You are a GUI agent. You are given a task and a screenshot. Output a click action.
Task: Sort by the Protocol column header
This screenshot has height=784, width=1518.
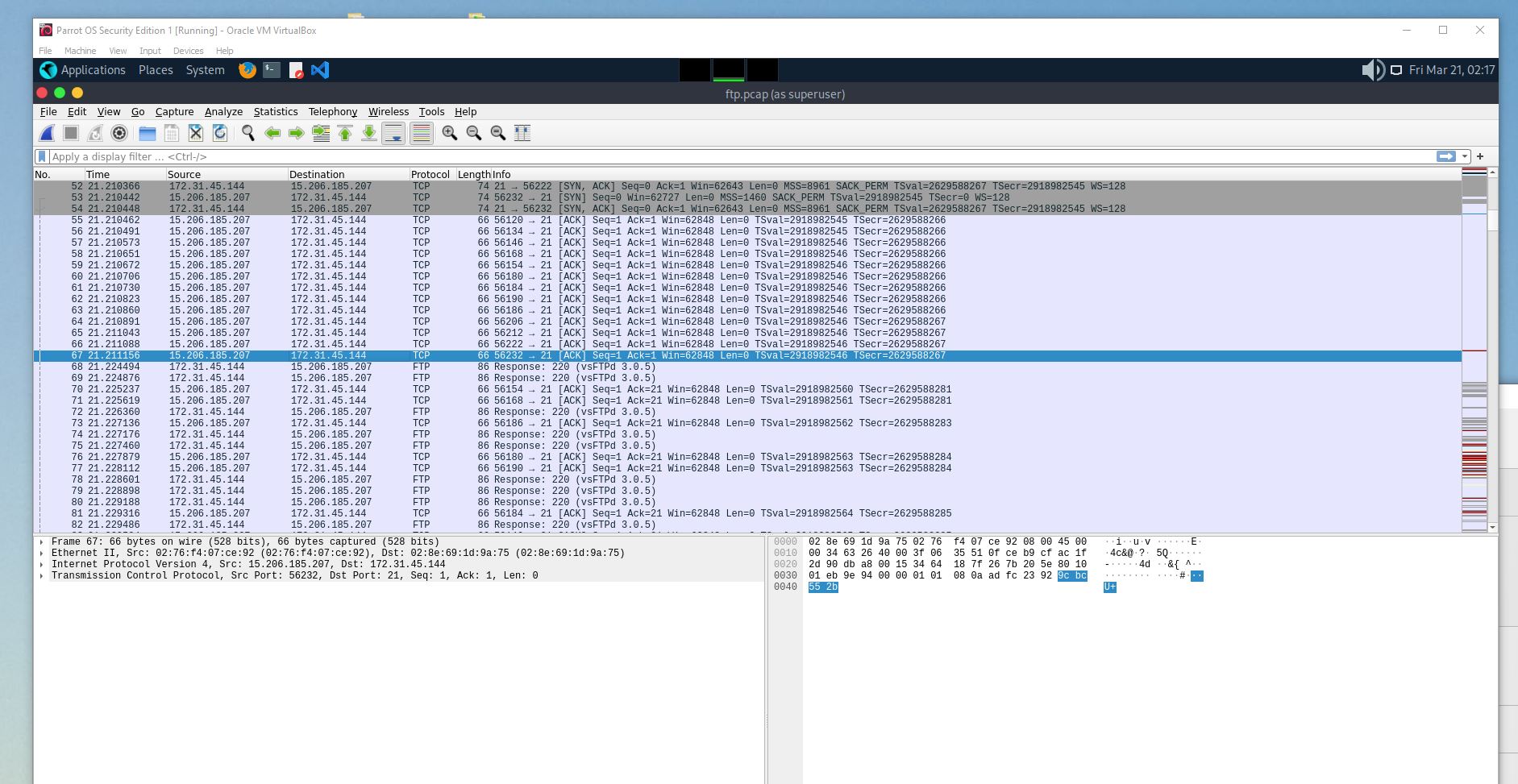(432, 174)
